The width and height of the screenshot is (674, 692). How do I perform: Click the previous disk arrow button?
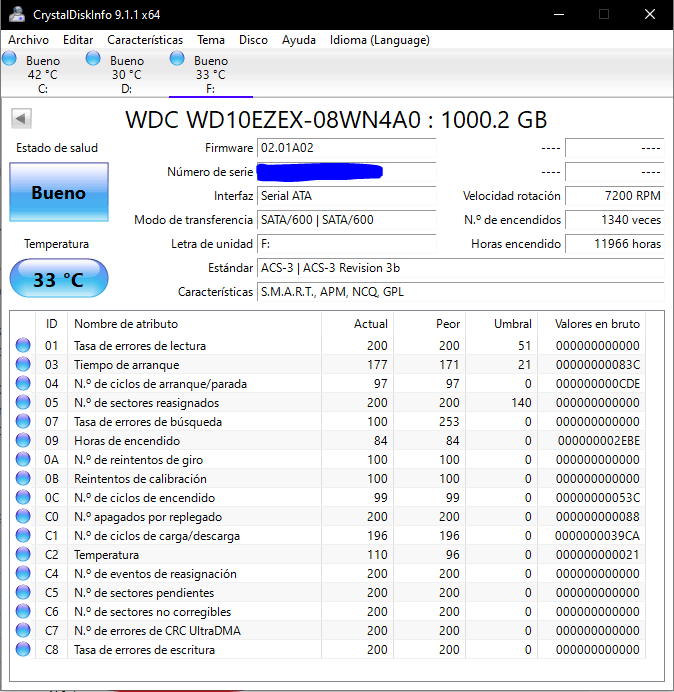(x=21, y=118)
